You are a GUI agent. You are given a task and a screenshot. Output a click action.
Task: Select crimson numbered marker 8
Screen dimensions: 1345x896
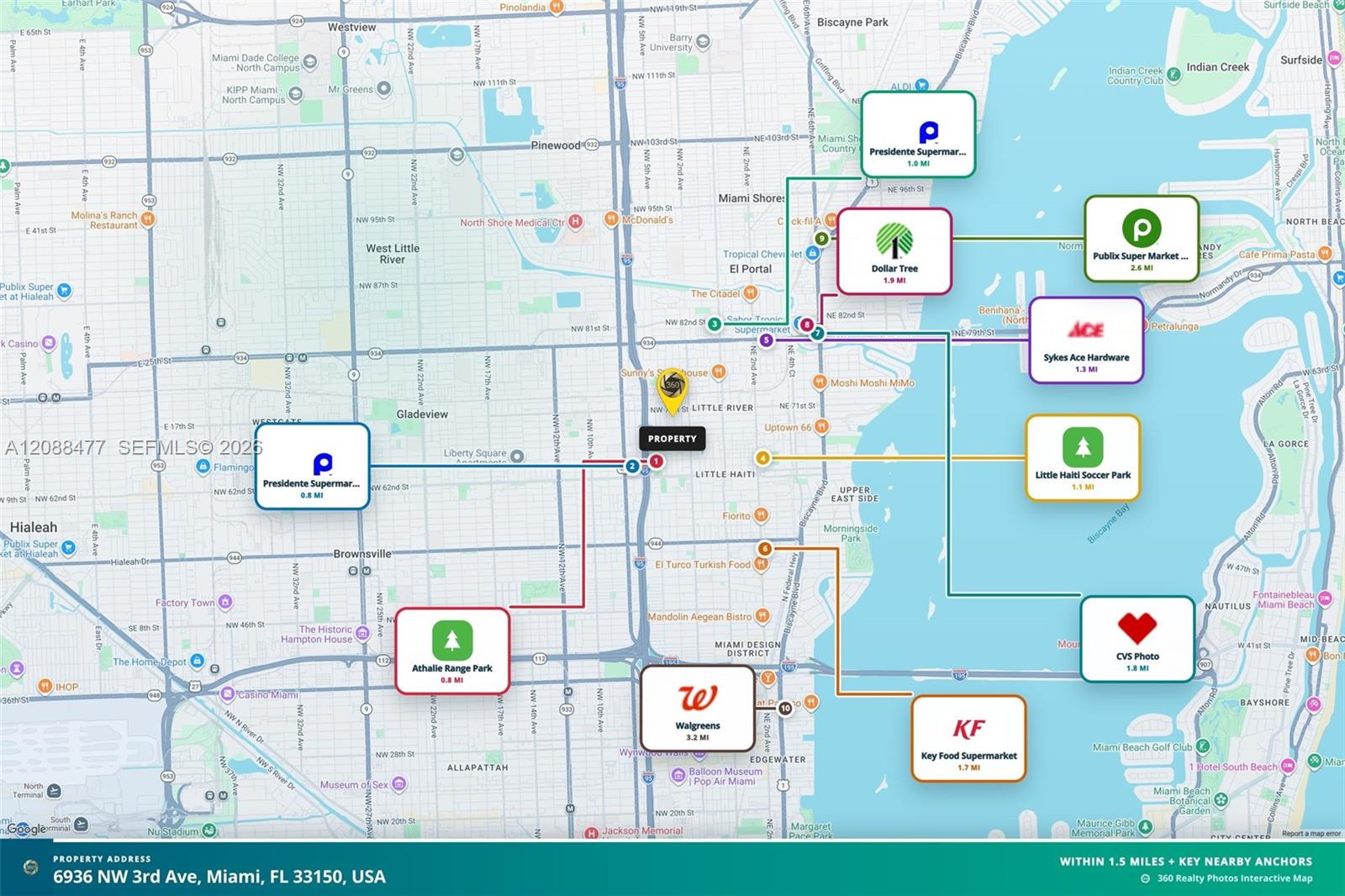pyautogui.click(x=806, y=324)
